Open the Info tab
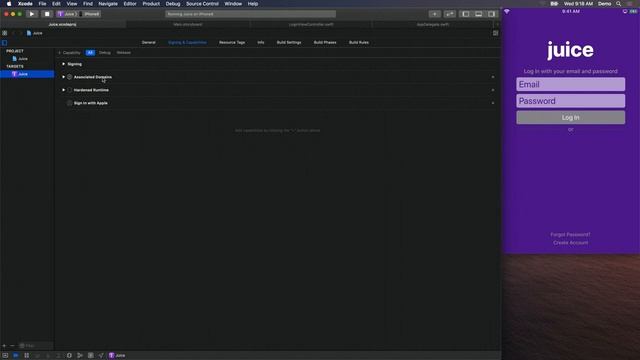Screen dimensions: 640x360 point(261,42)
